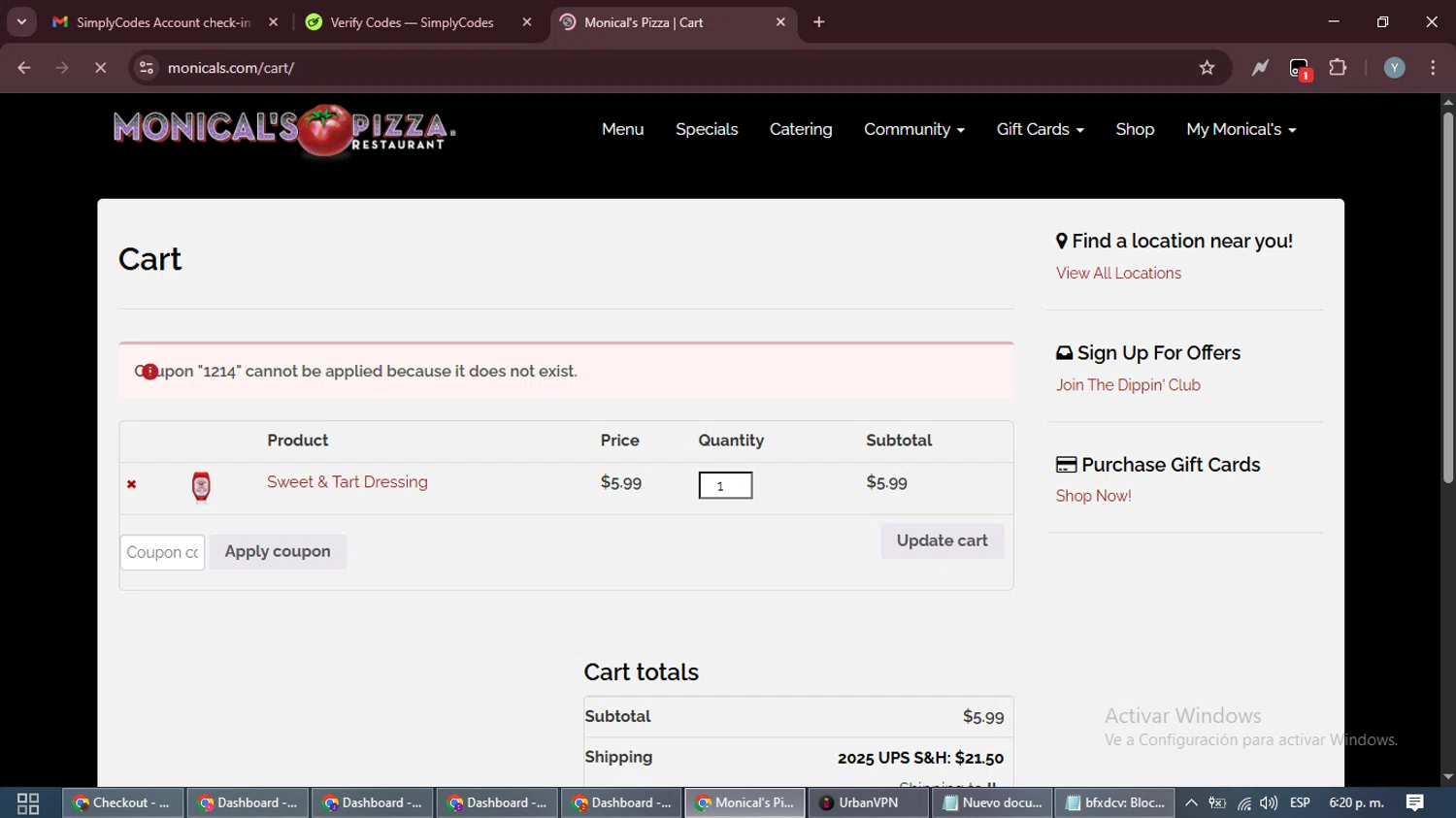Open the Wi-Fi network icon
Viewport: 1456px width, 818px height.
click(1243, 803)
